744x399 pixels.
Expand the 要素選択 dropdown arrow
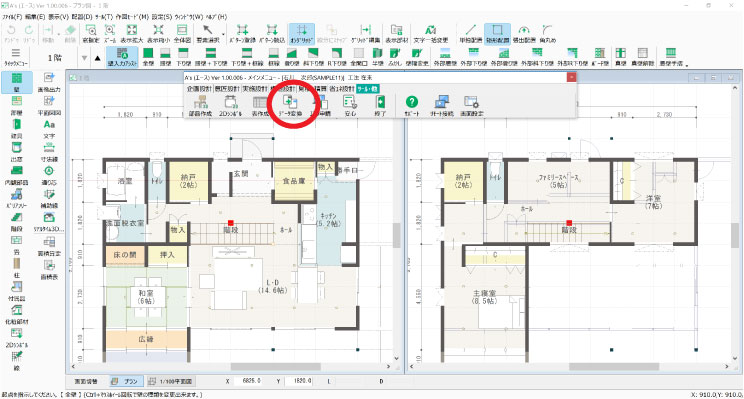223,34
